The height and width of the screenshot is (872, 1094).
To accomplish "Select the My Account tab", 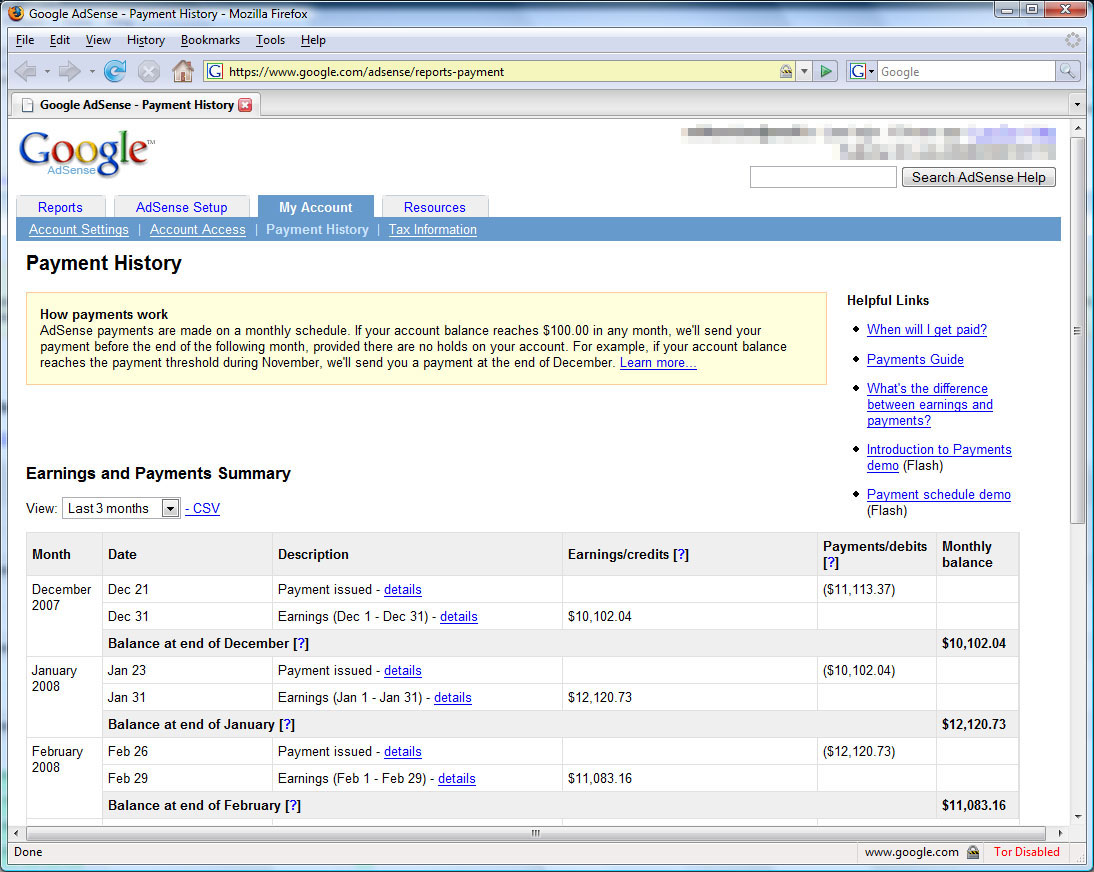I will (315, 207).
